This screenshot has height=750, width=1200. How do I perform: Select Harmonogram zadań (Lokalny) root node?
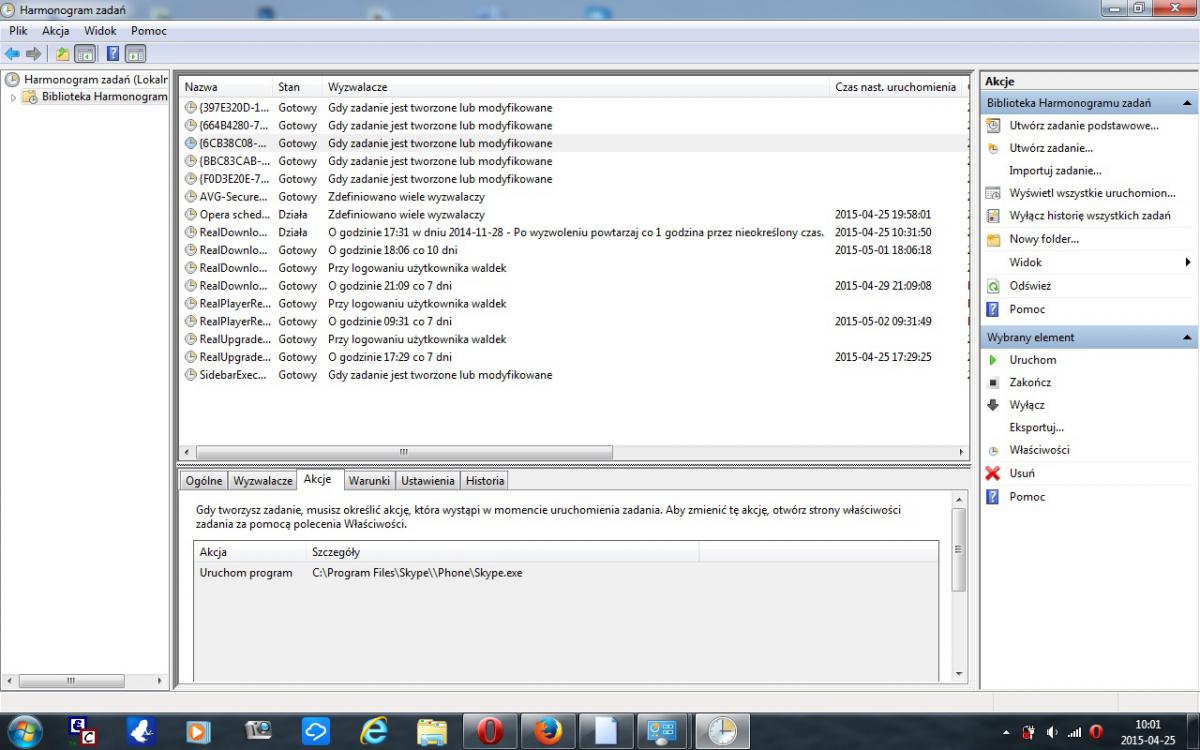pyautogui.click(x=86, y=79)
